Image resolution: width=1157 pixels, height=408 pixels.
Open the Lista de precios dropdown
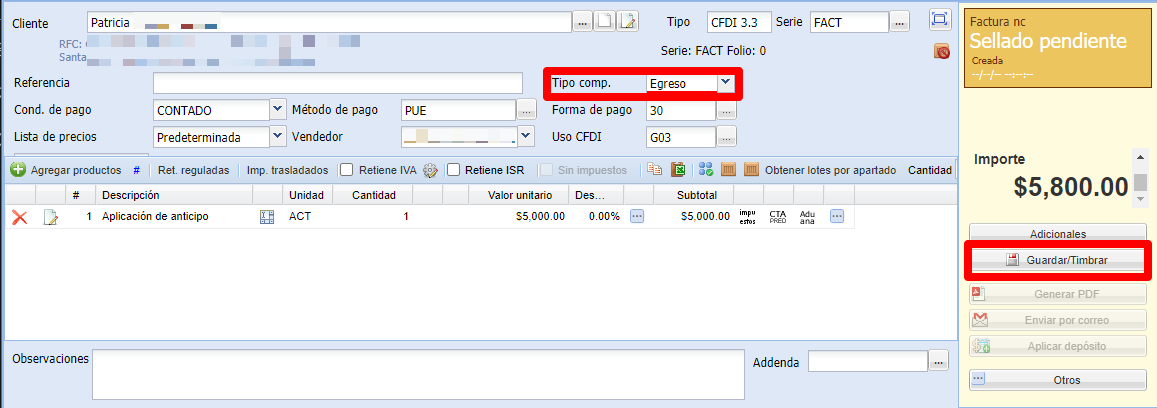(x=277, y=136)
